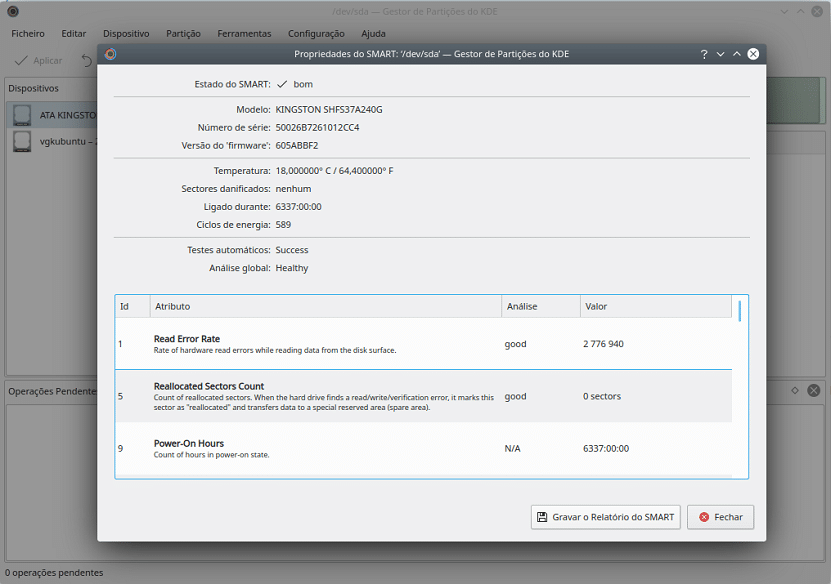
Task: Close the SMART properties dialog with X
Action: click(x=753, y=54)
